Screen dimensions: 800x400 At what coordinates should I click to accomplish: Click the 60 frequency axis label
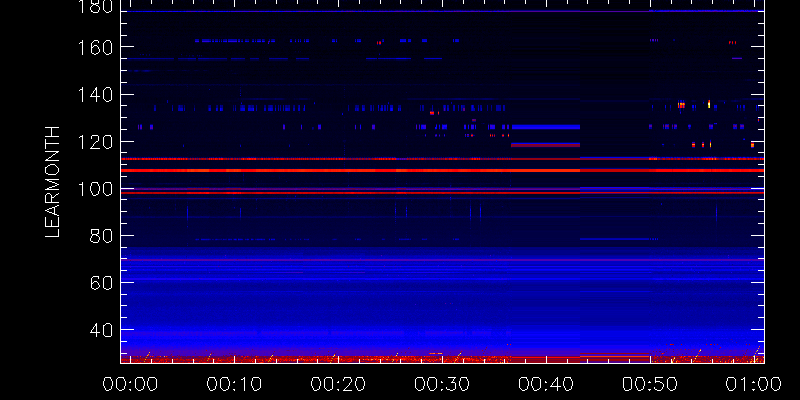pyautogui.click(x=101, y=283)
